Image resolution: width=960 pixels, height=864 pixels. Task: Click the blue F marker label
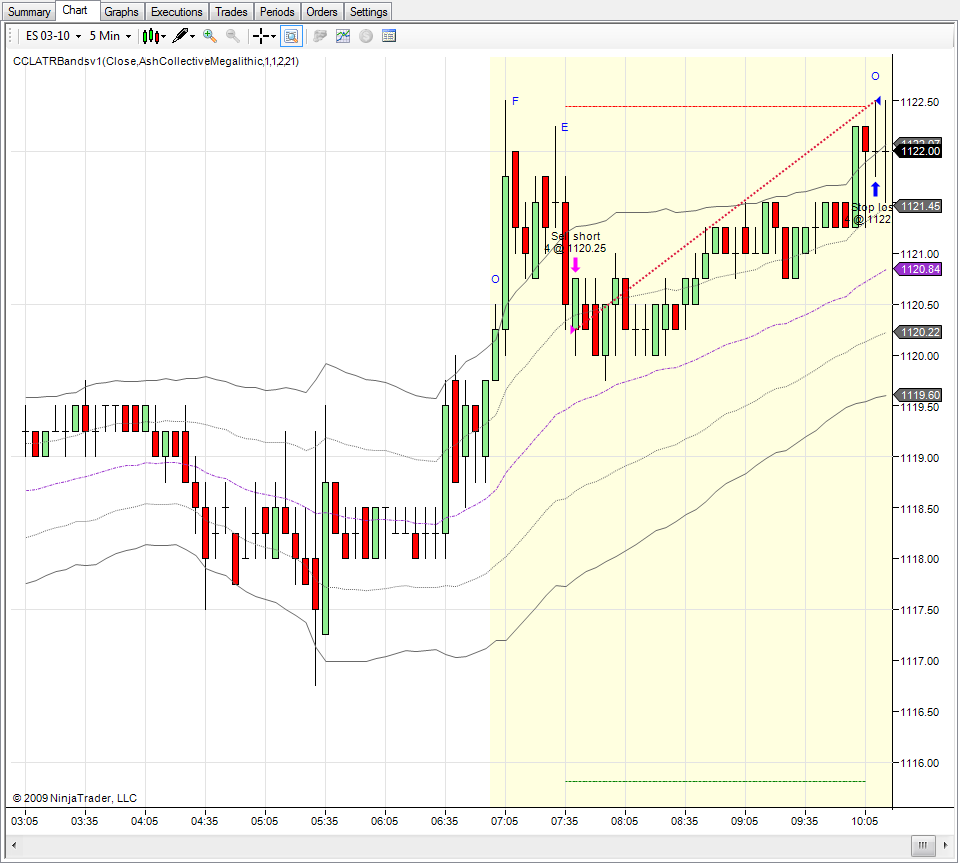point(515,101)
